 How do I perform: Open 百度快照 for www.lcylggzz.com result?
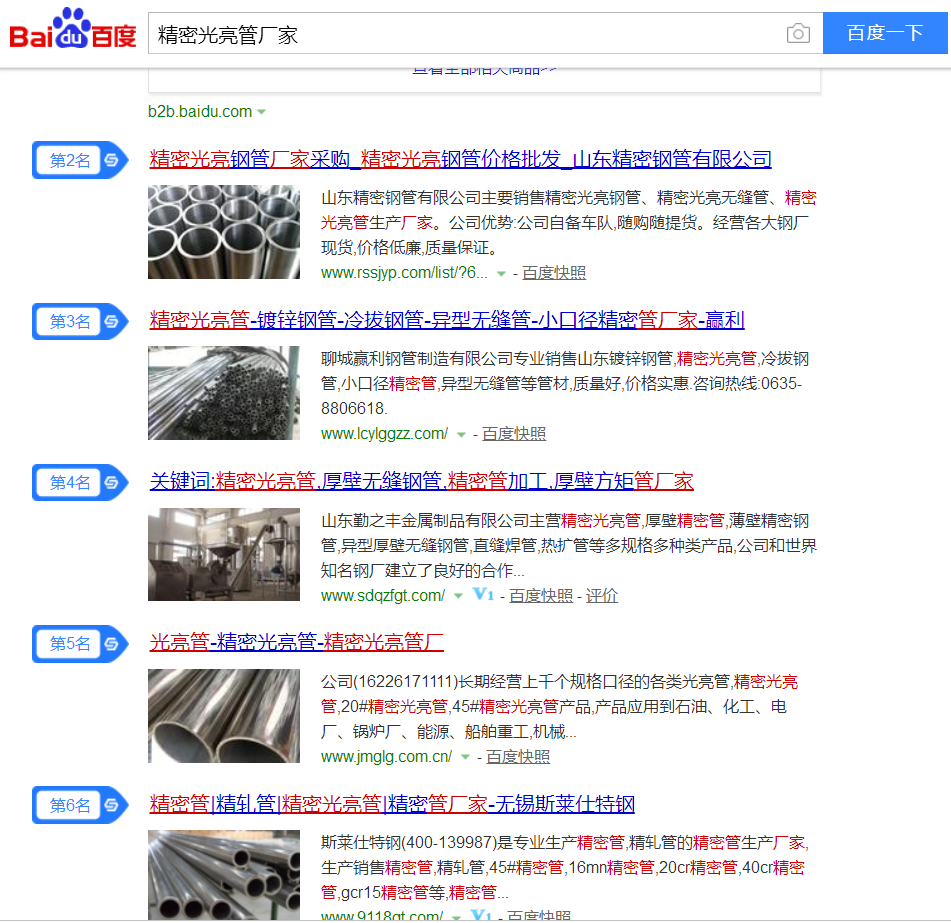[x=514, y=434]
